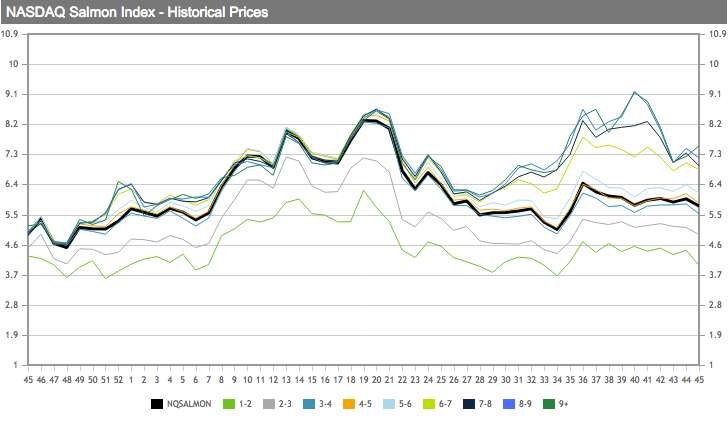The height and width of the screenshot is (432, 728).
Task: Click the light blue 5-6 legend swatch
Action: tap(389, 404)
